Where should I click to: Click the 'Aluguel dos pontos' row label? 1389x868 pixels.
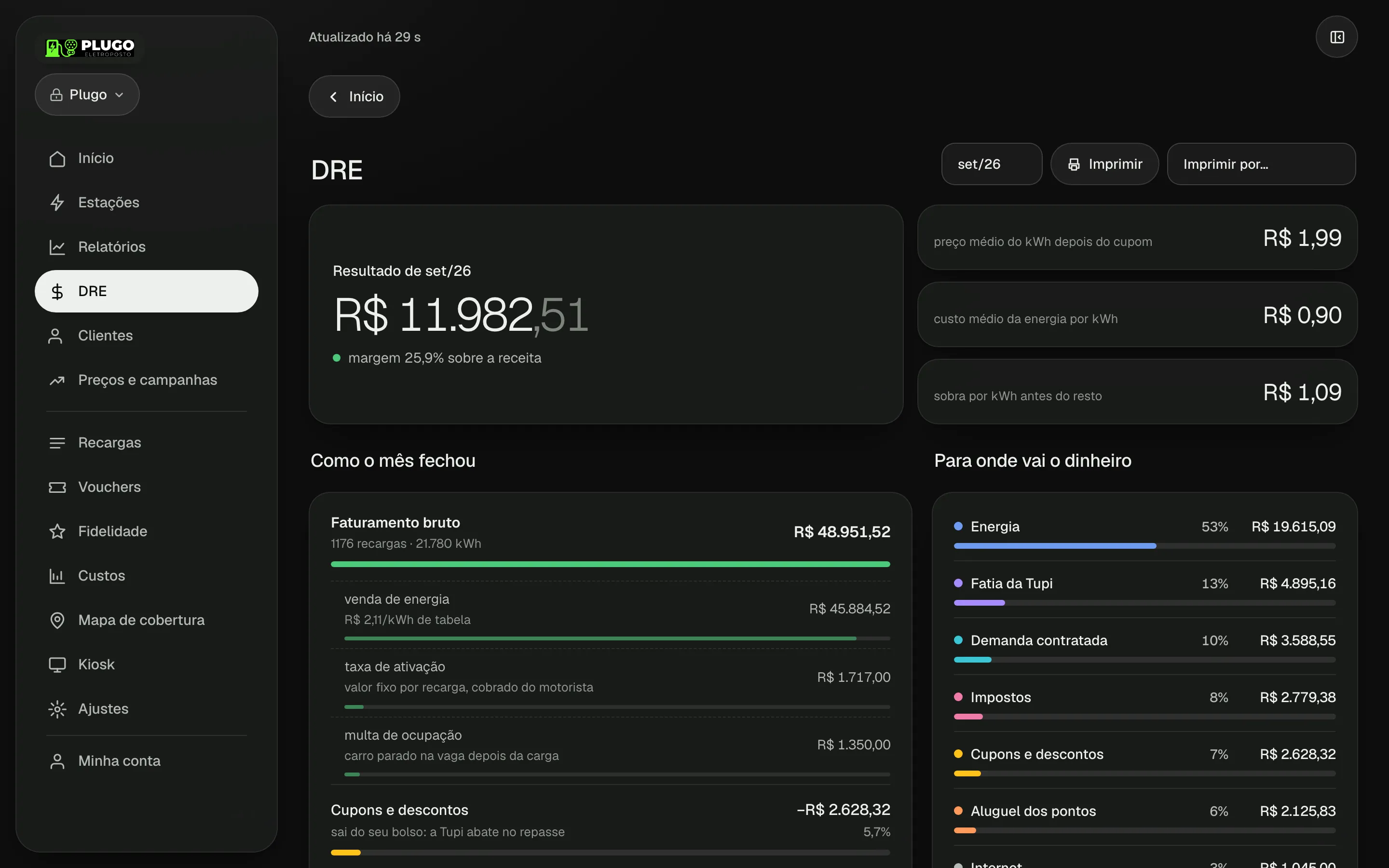[x=1033, y=811]
